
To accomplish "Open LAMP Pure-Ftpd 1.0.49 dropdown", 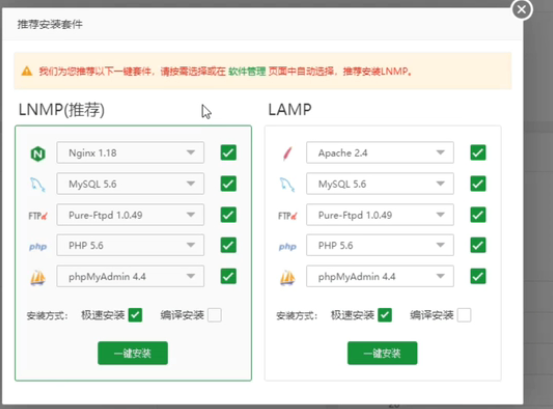I will 380,215.
